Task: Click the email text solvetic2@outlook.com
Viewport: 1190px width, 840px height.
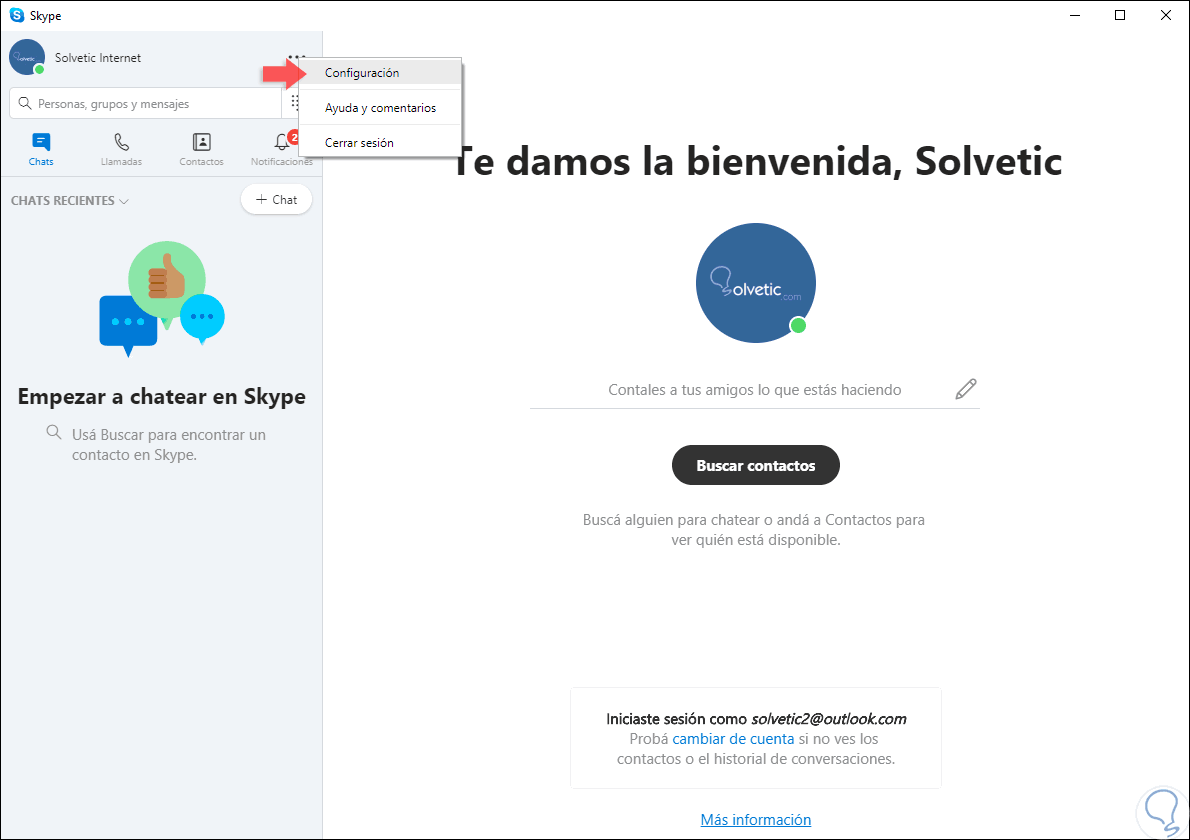Action: coord(829,719)
